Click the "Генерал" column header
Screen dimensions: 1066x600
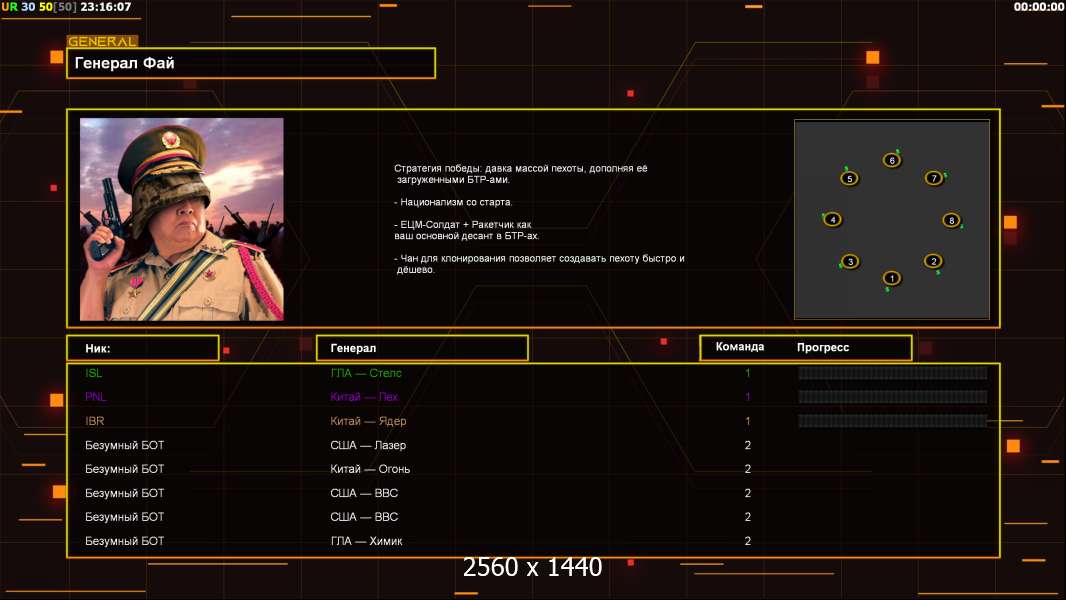(421, 348)
